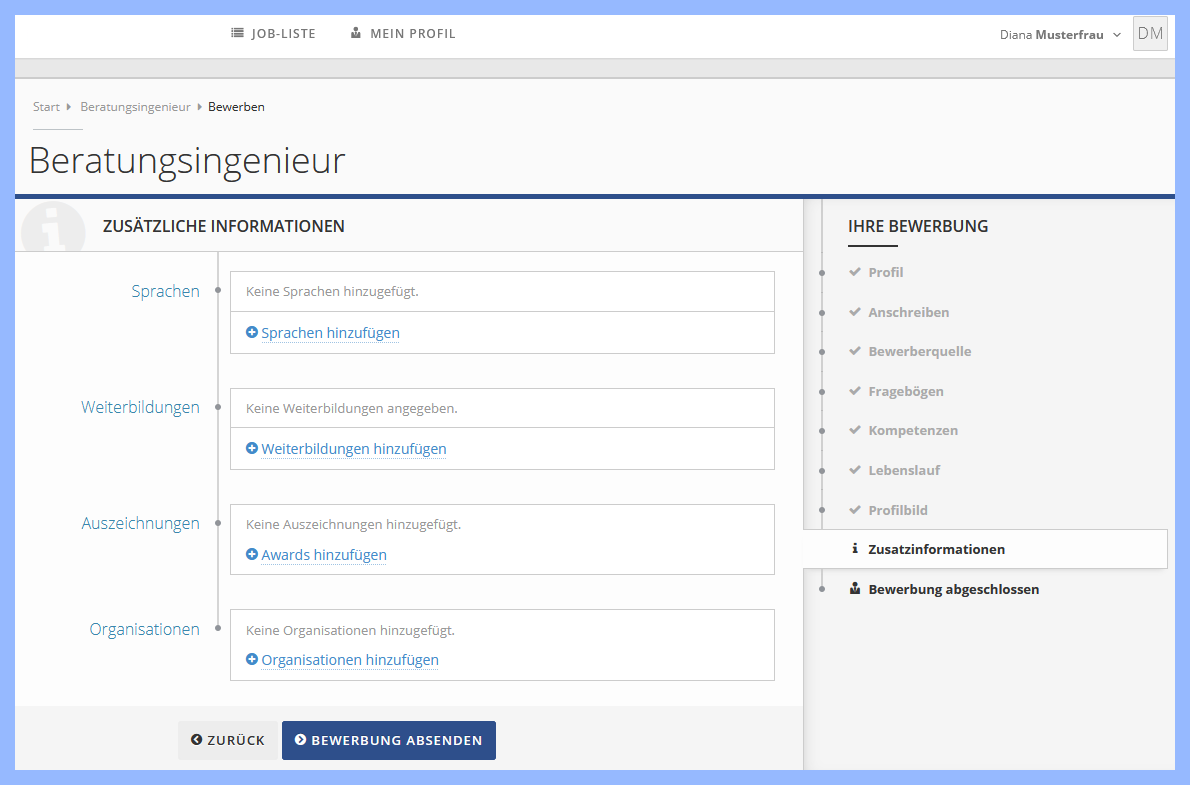Screen dimensions: 1190x785
Task: Click the plus icon for Awards hinzufügen
Action: click(252, 554)
